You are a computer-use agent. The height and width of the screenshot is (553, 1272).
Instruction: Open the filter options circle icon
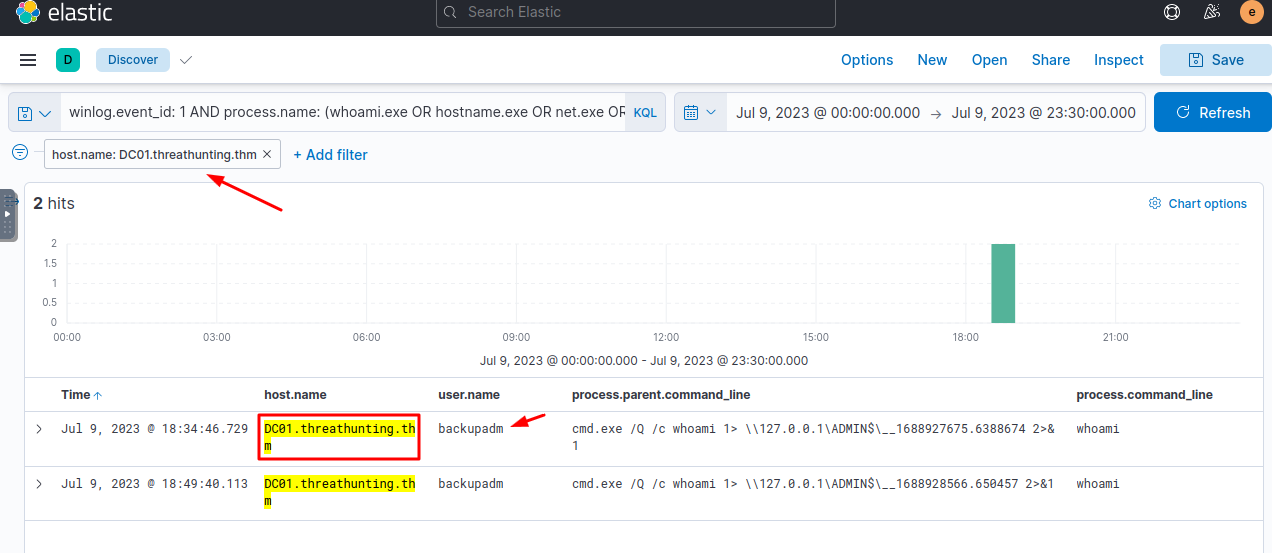tap(20, 153)
